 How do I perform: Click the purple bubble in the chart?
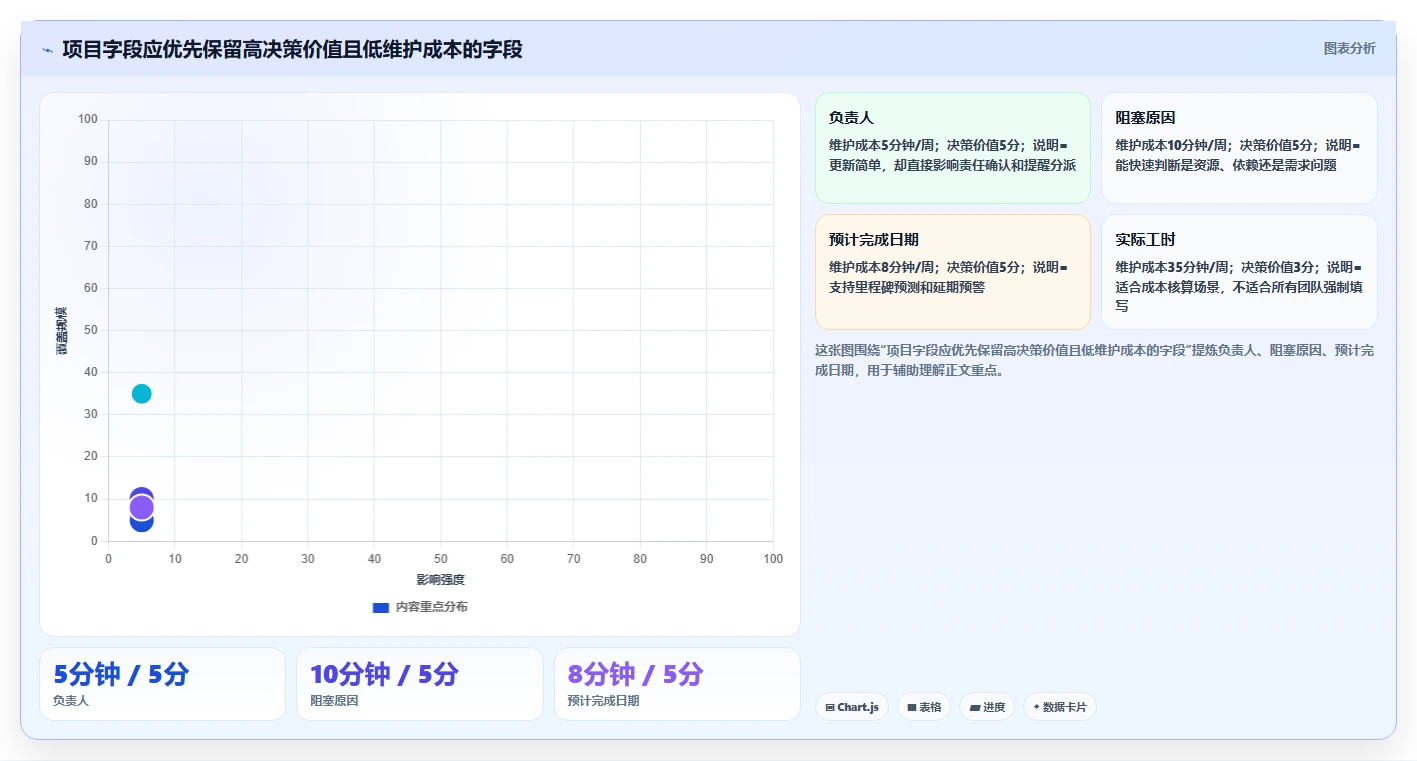tap(142, 508)
